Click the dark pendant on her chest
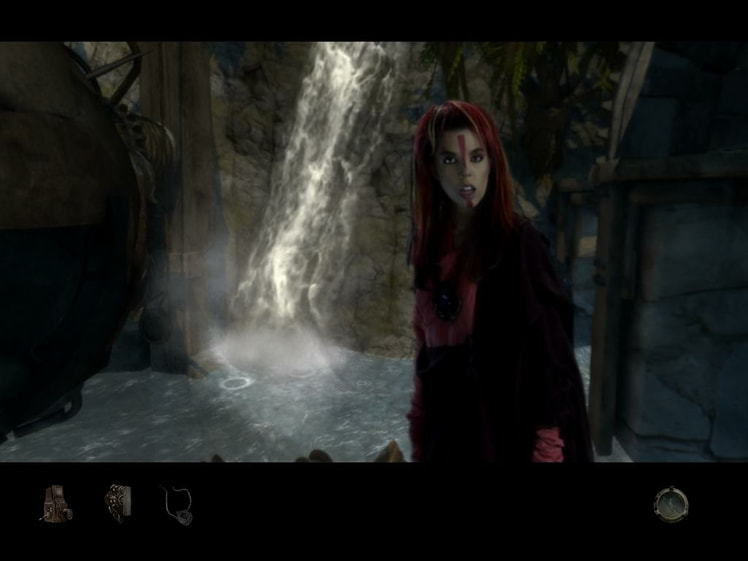 [447, 304]
